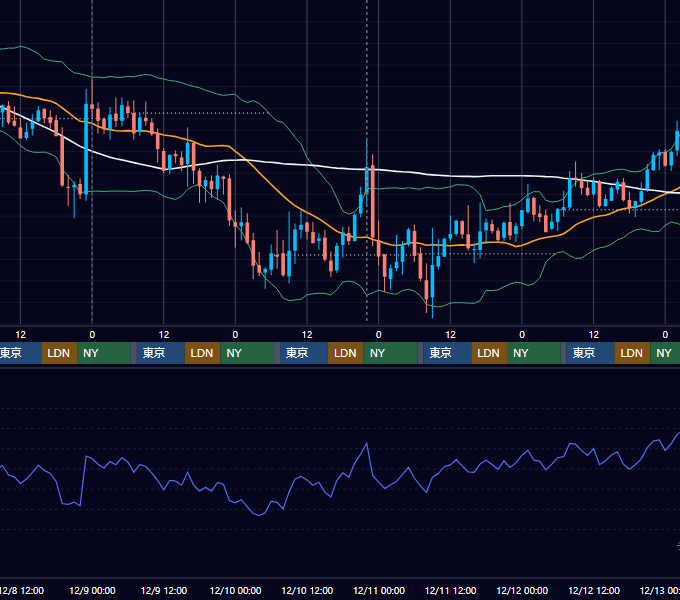Select the NY session block ending 12/12
The width and height of the screenshot is (680, 600).
pos(534,353)
